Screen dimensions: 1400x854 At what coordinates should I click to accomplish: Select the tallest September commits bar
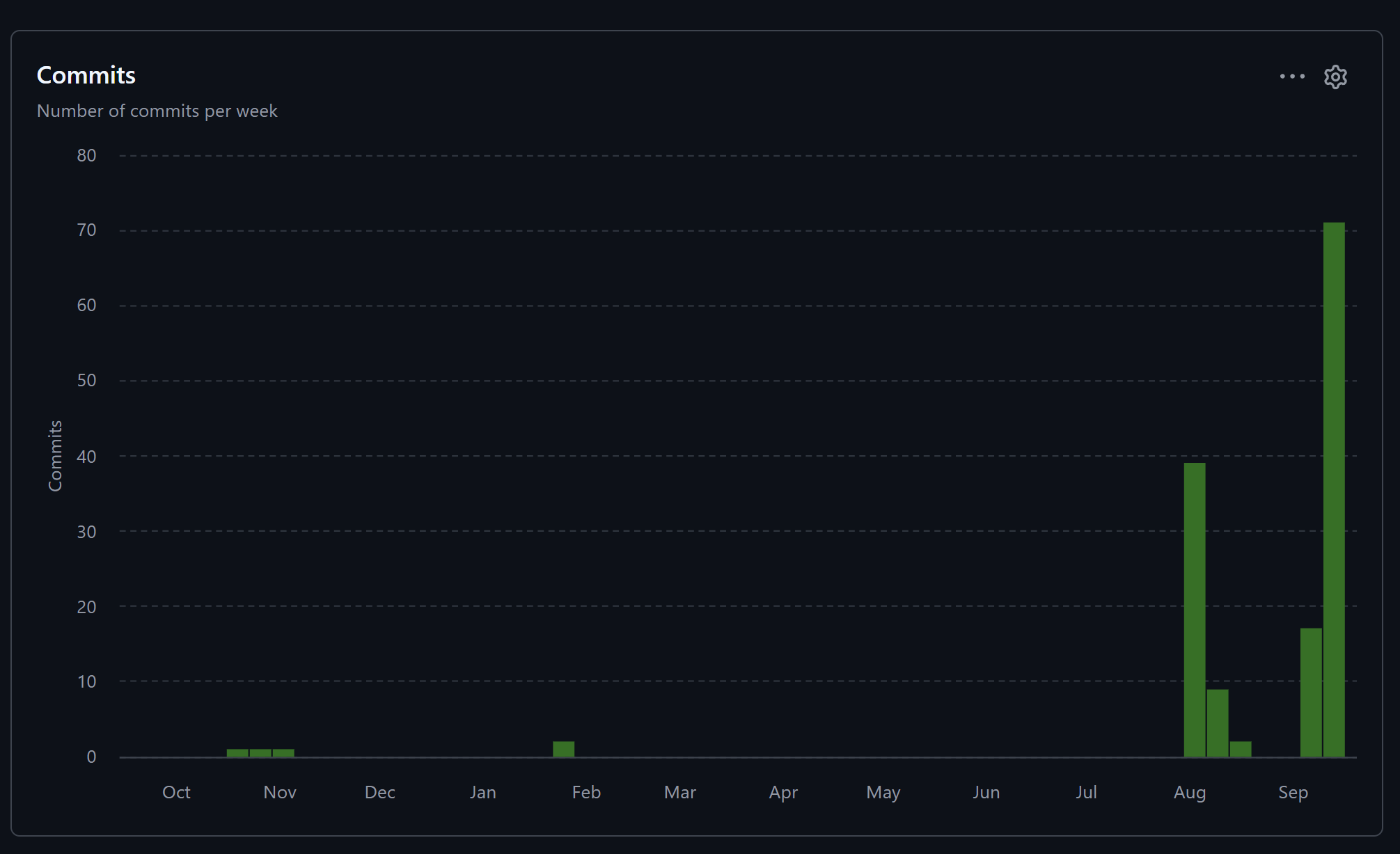pyautogui.click(x=1334, y=489)
